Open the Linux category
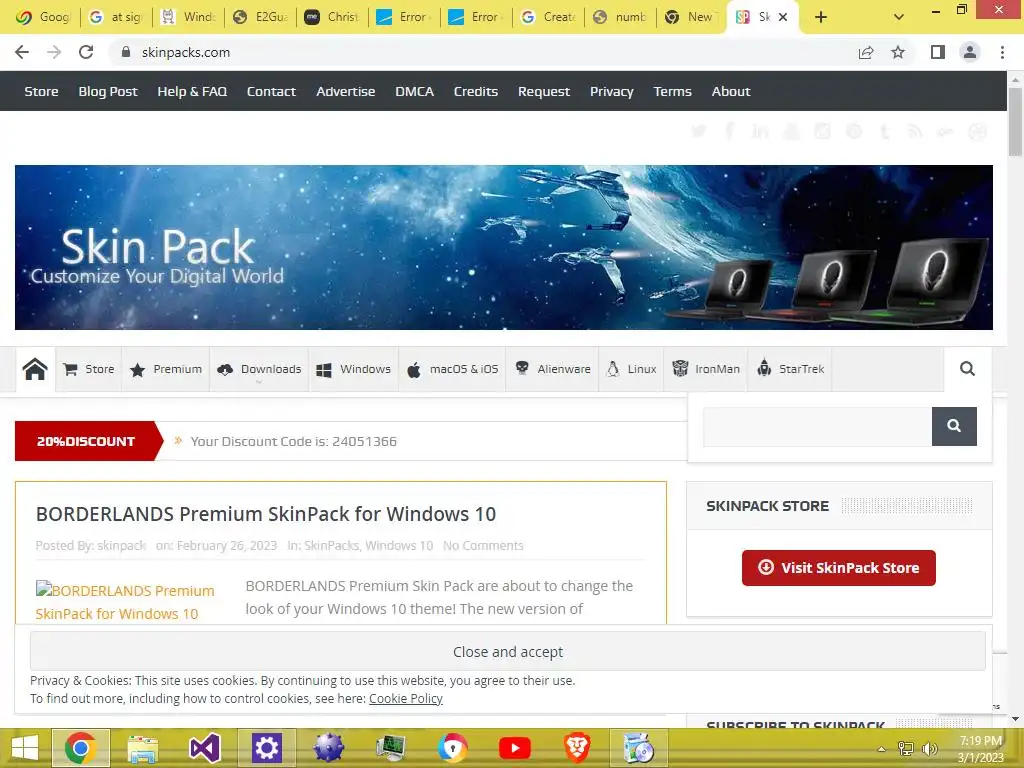This screenshot has height=768, width=1024. [x=632, y=369]
